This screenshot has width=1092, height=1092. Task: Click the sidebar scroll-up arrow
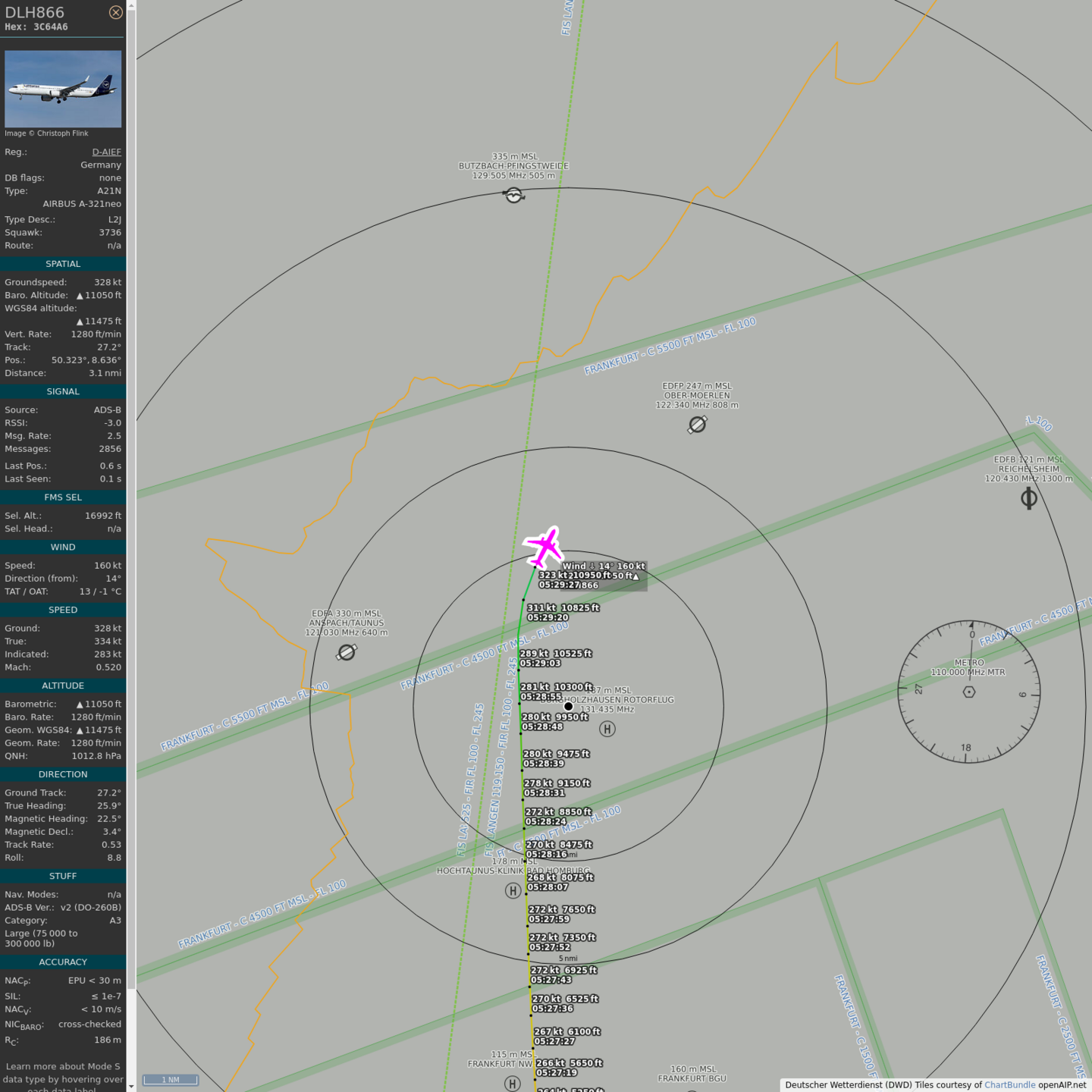[x=131, y=5]
